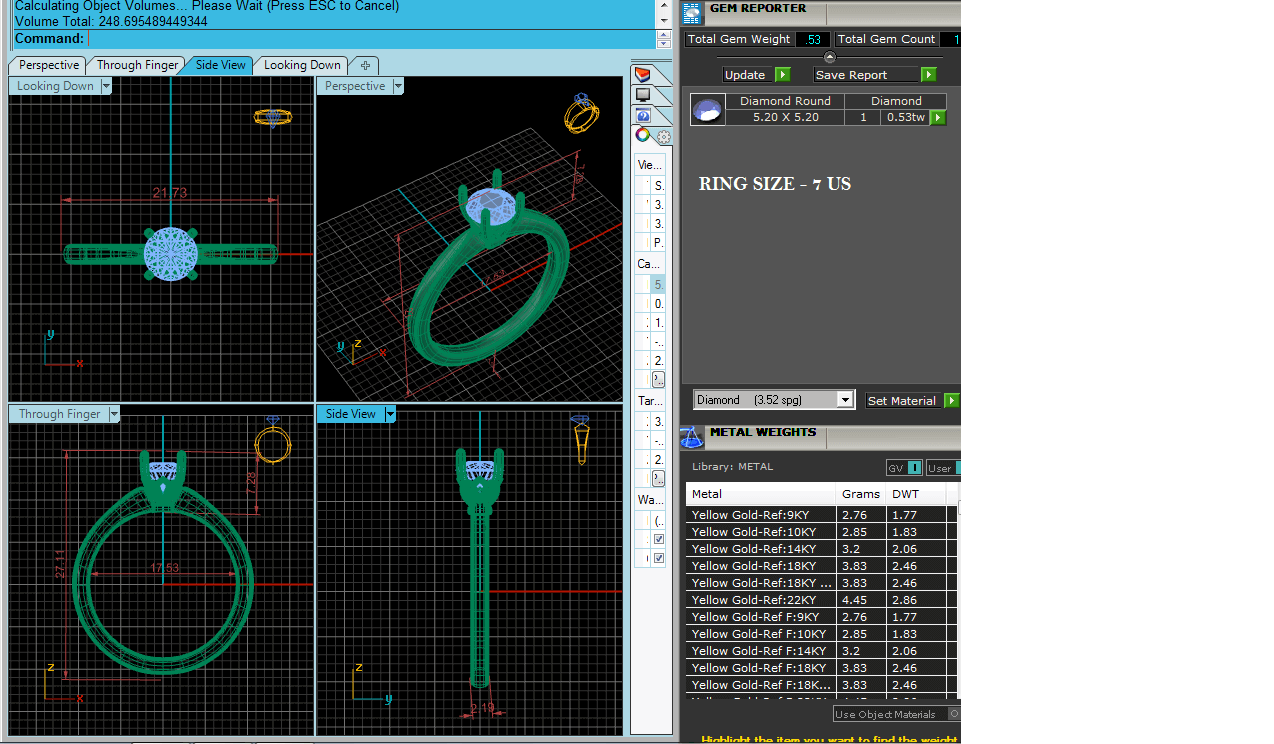Open the Diamond (3.52 spg) material dropdown
1274x744 pixels.
tap(845, 400)
